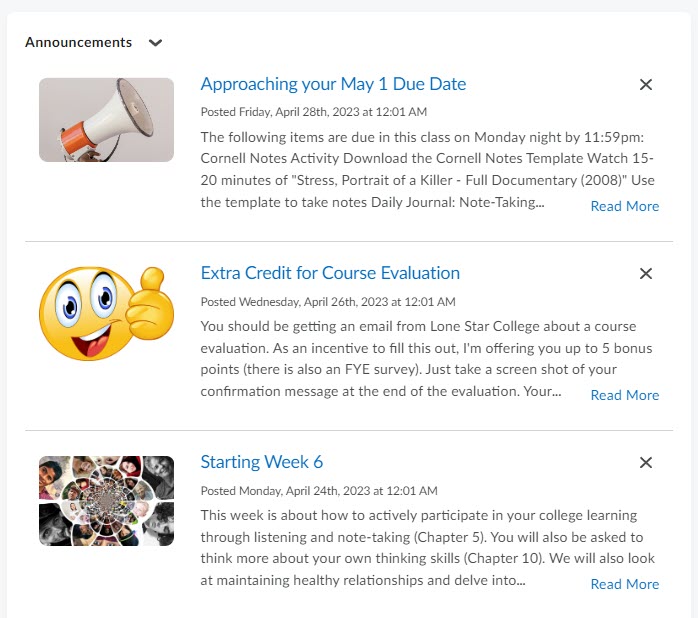Open Extra Credit for Course Evaluation
Screen dimensions: 698x618
[x=330, y=273]
